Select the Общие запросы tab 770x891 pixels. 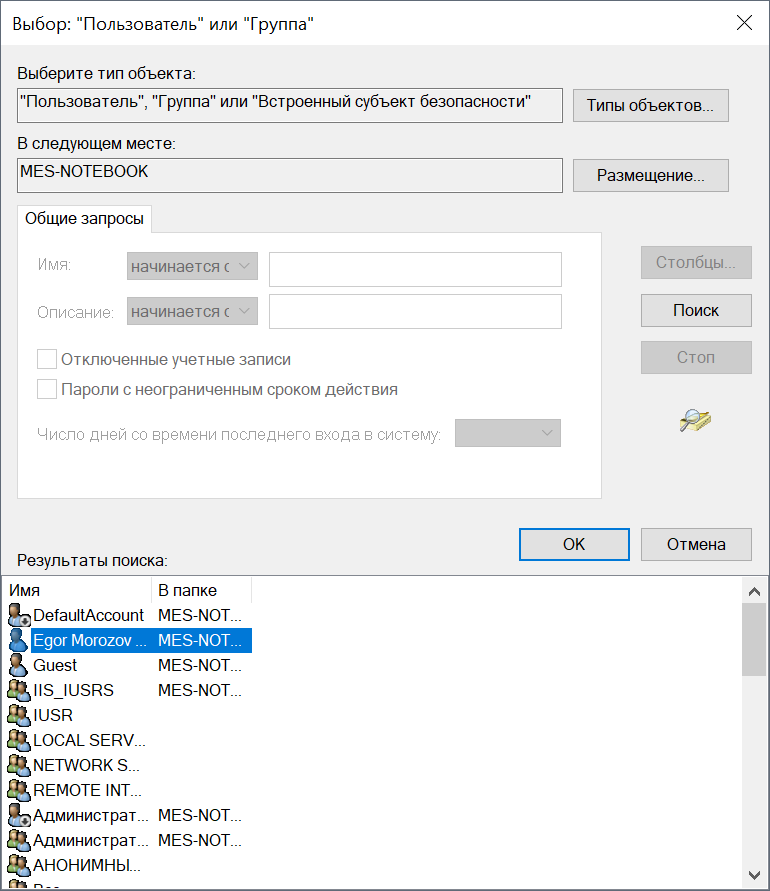(84, 219)
